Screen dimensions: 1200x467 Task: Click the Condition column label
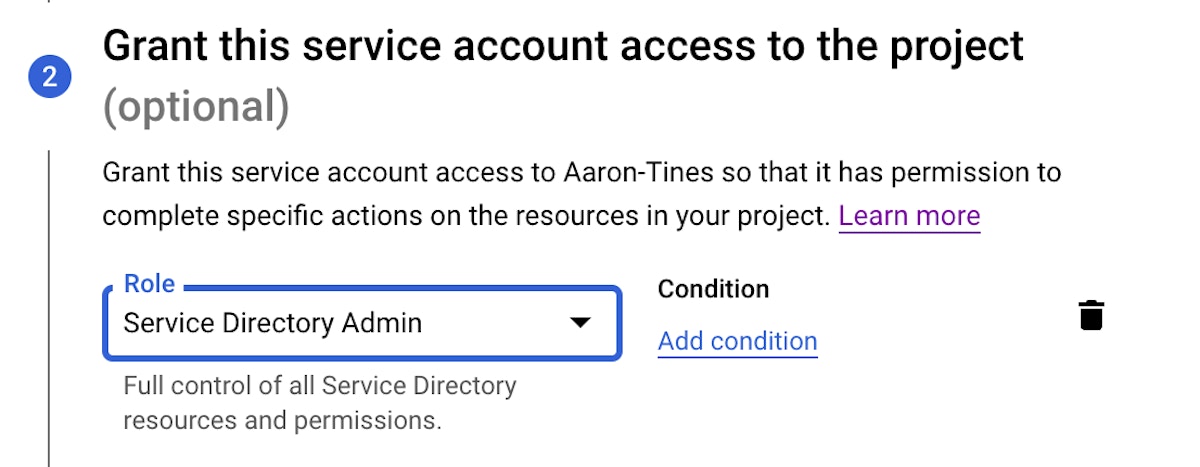[x=713, y=289]
